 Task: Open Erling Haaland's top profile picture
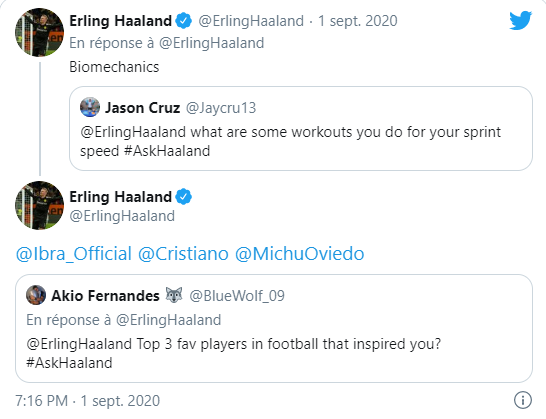coord(39,32)
